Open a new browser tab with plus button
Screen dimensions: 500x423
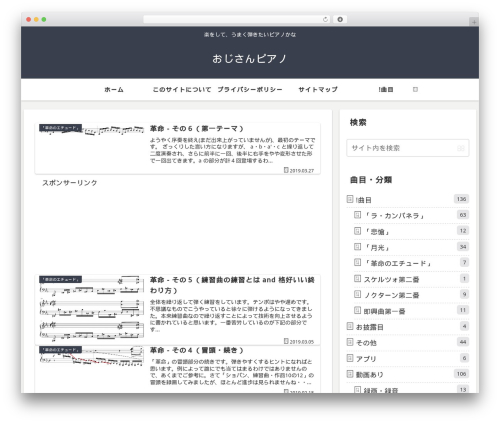(x=474, y=22)
